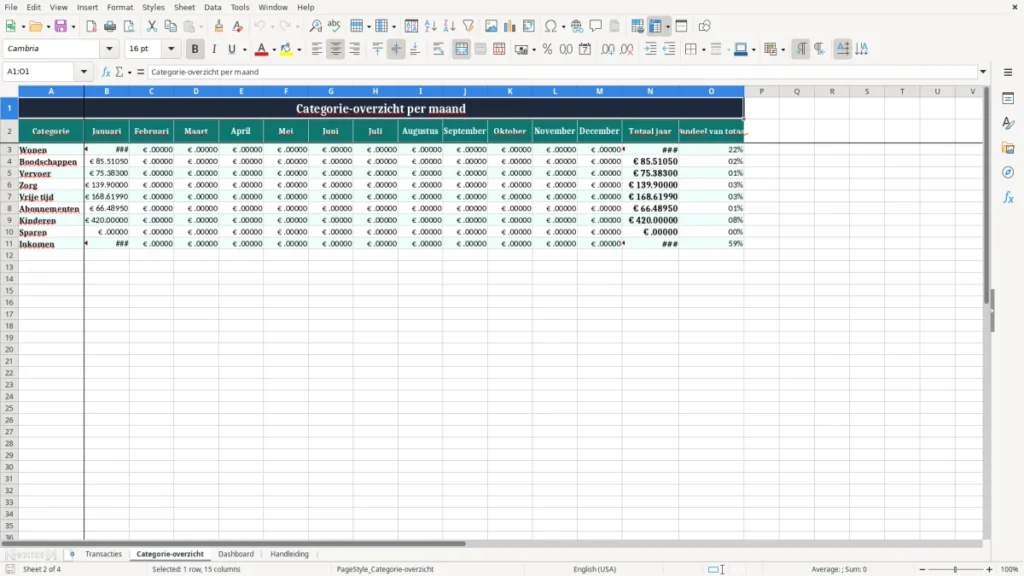Open the Data menu
The height and width of the screenshot is (576, 1024).
coord(212,7)
